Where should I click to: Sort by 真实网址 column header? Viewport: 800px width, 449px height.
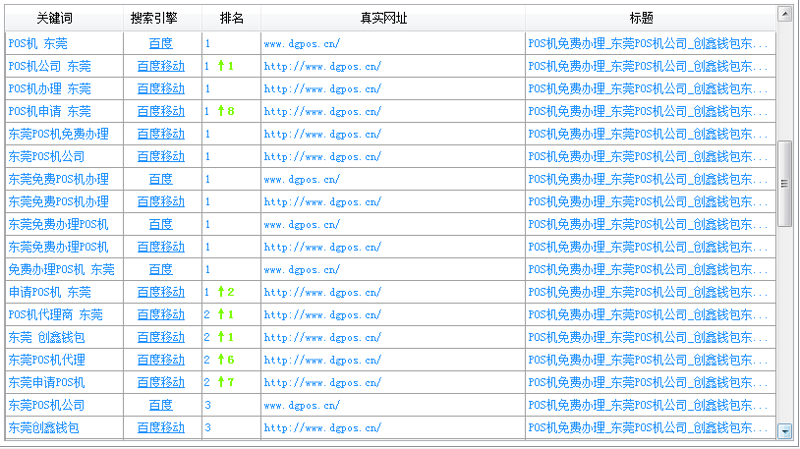click(x=383, y=18)
